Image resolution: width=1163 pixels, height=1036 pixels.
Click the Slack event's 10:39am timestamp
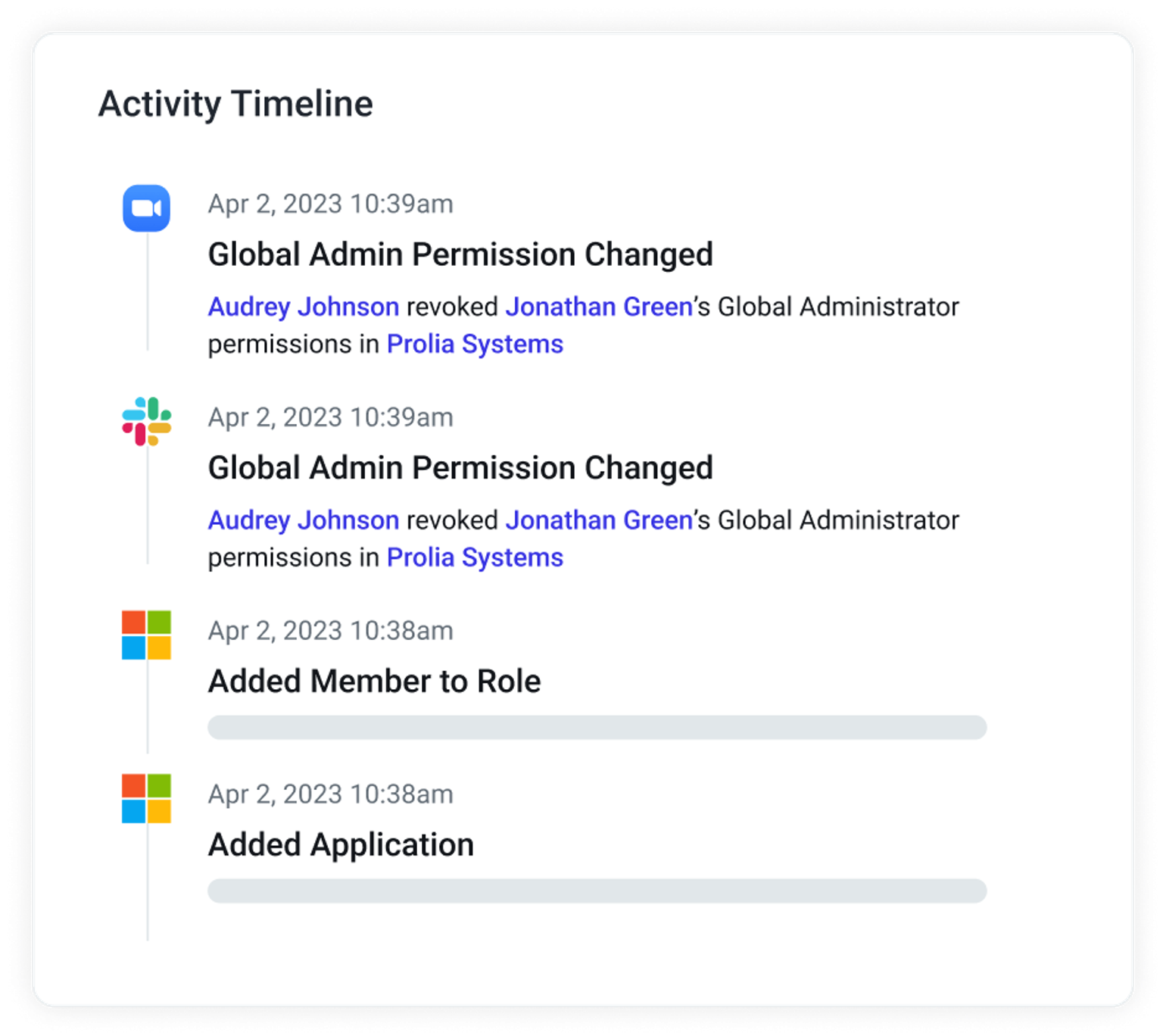330,418
